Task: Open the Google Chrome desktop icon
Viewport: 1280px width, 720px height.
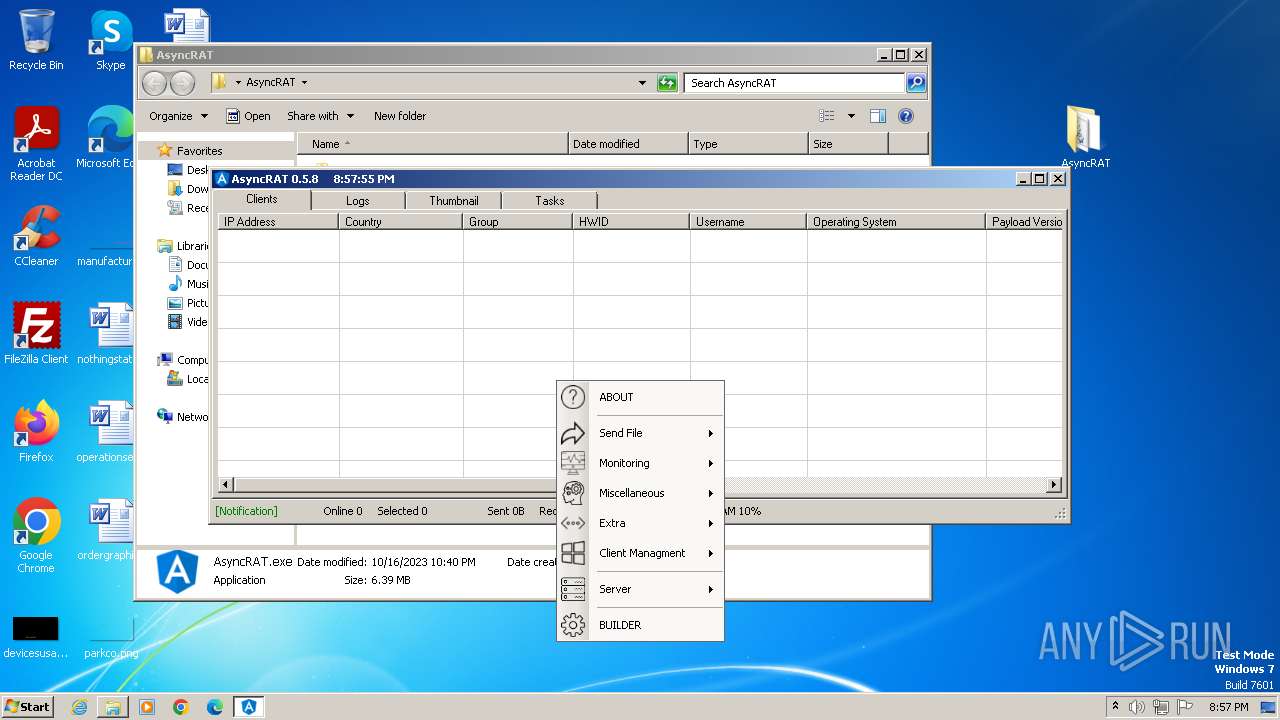Action: point(36,536)
